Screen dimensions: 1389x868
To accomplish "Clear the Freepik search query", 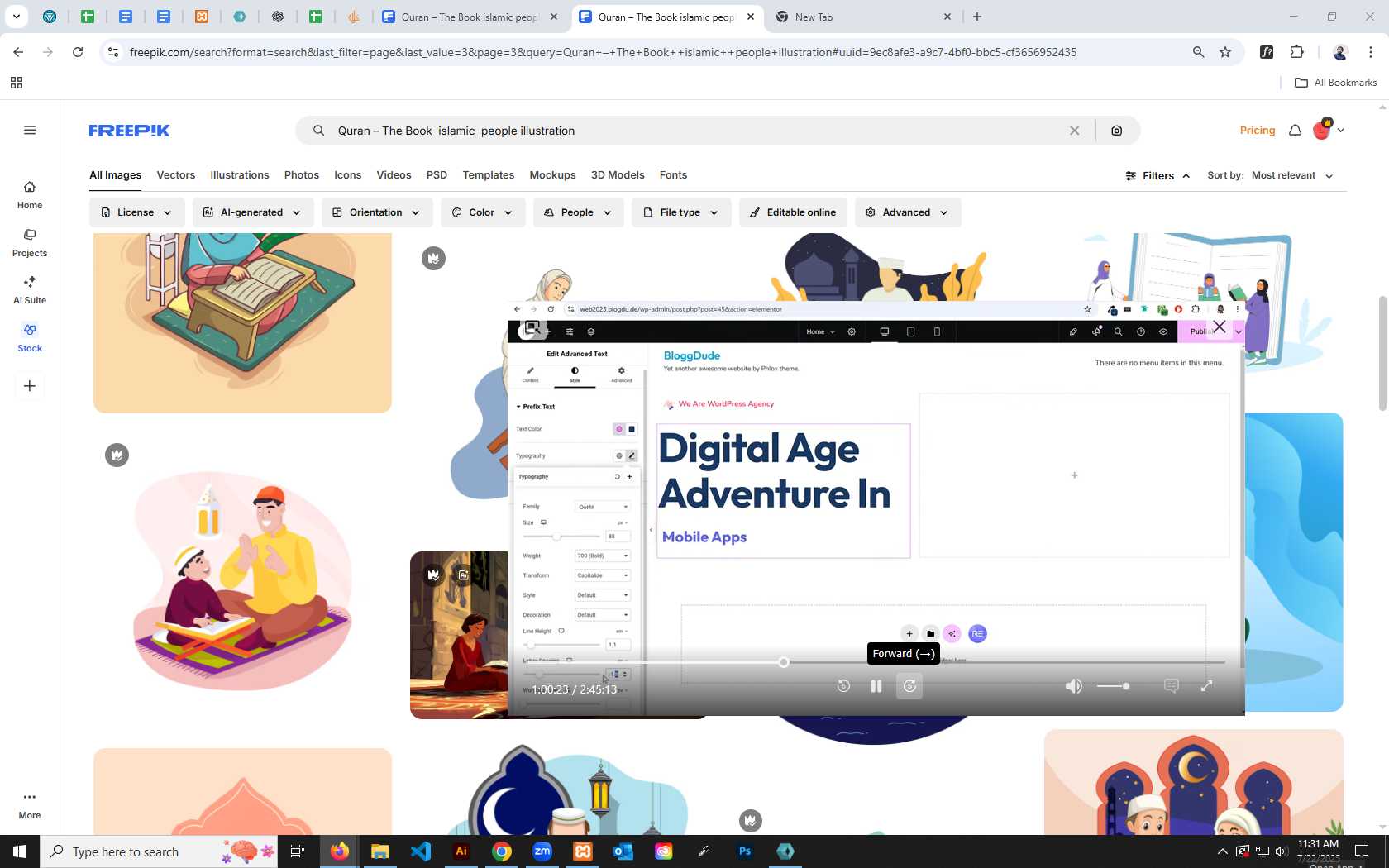I will (1074, 131).
